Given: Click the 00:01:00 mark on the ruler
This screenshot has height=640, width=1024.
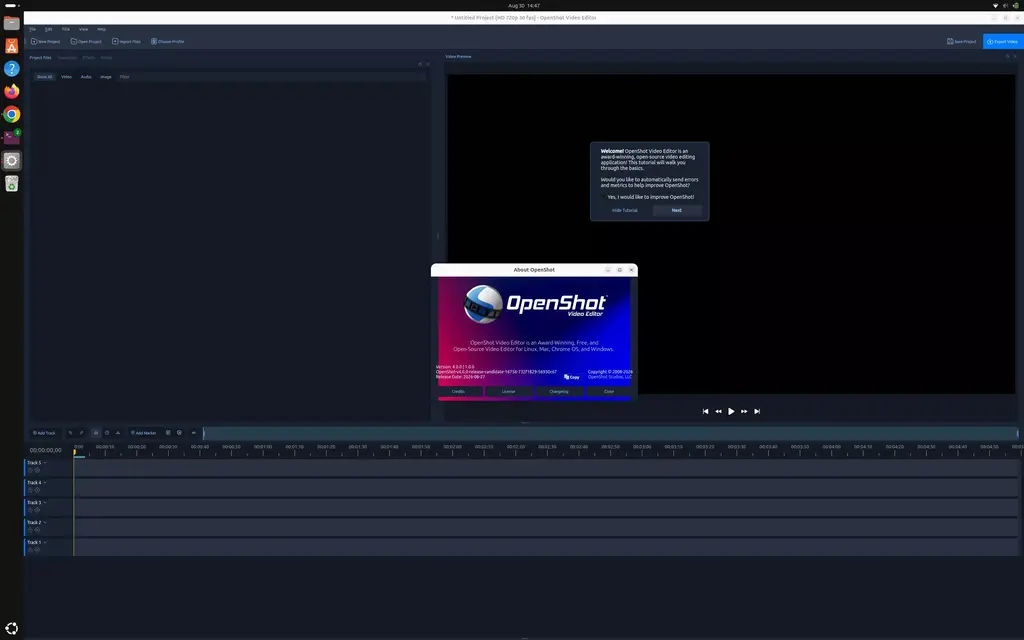Looking at the screenshot, I should 263,447.
